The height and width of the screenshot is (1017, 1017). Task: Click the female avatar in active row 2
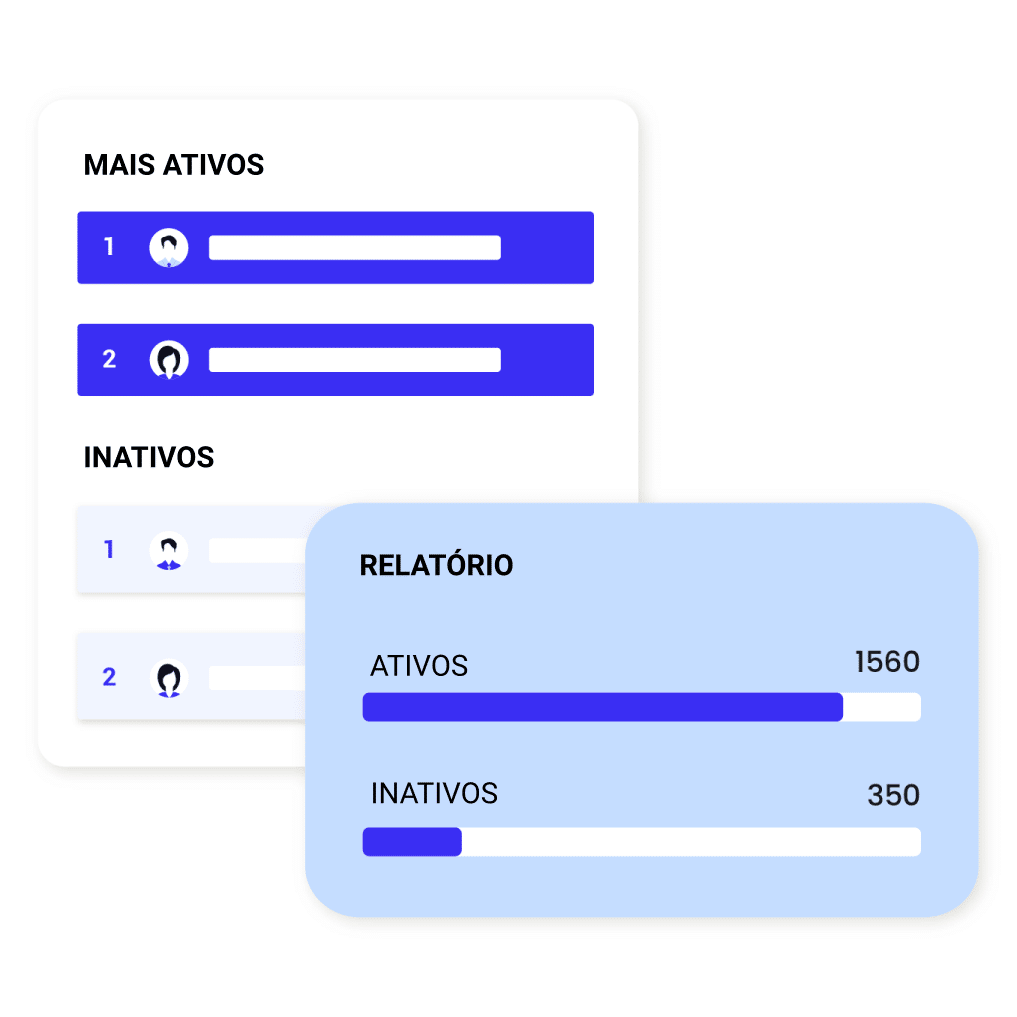click(x=169, y=360)
